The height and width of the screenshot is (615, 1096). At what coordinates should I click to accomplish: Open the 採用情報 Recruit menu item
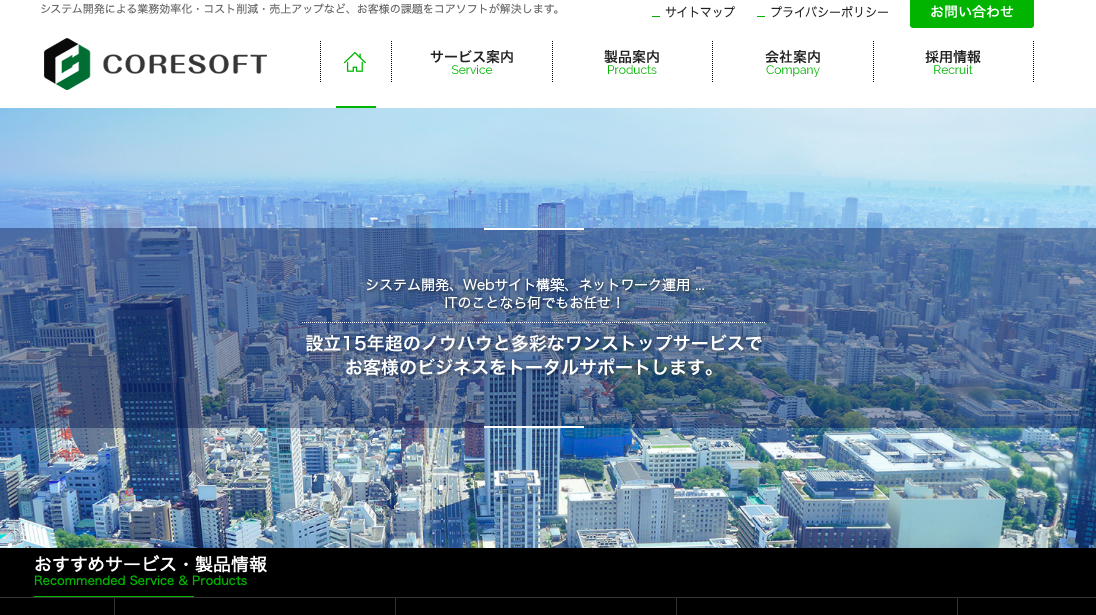tap(952, 62)
